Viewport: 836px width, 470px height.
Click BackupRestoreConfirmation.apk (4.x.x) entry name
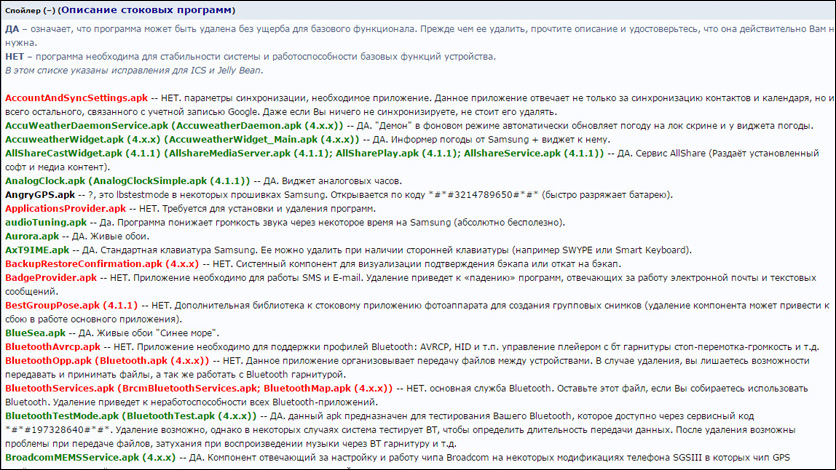point(102,264)
